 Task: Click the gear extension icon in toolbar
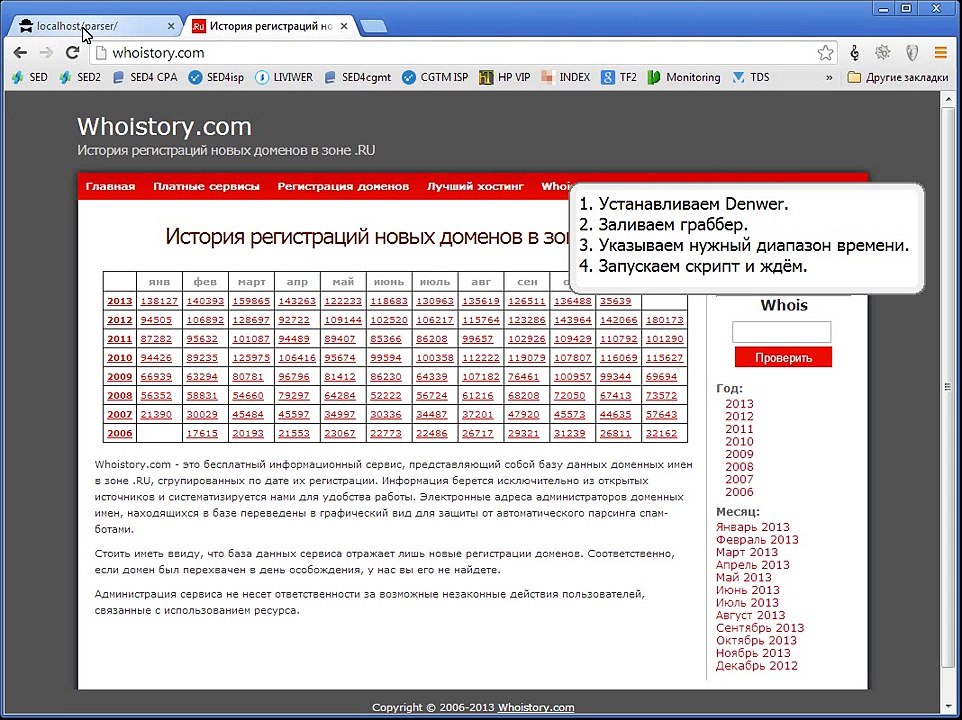(883, 53)
